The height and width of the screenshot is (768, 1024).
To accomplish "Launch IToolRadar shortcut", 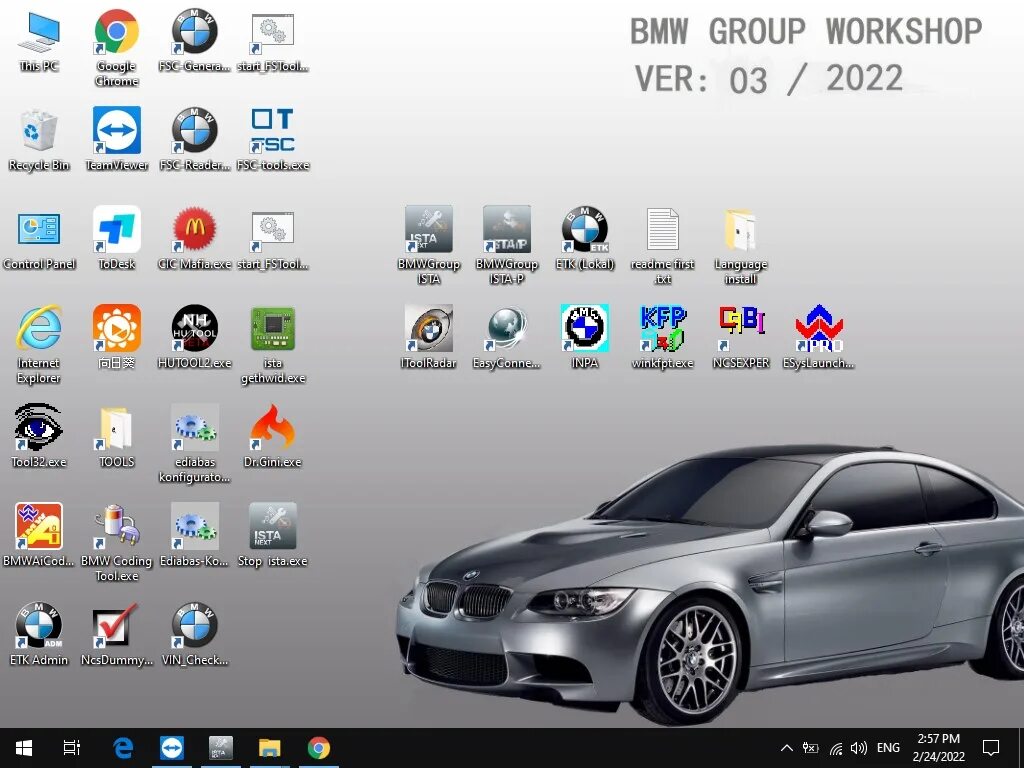I will pos(428,337).
